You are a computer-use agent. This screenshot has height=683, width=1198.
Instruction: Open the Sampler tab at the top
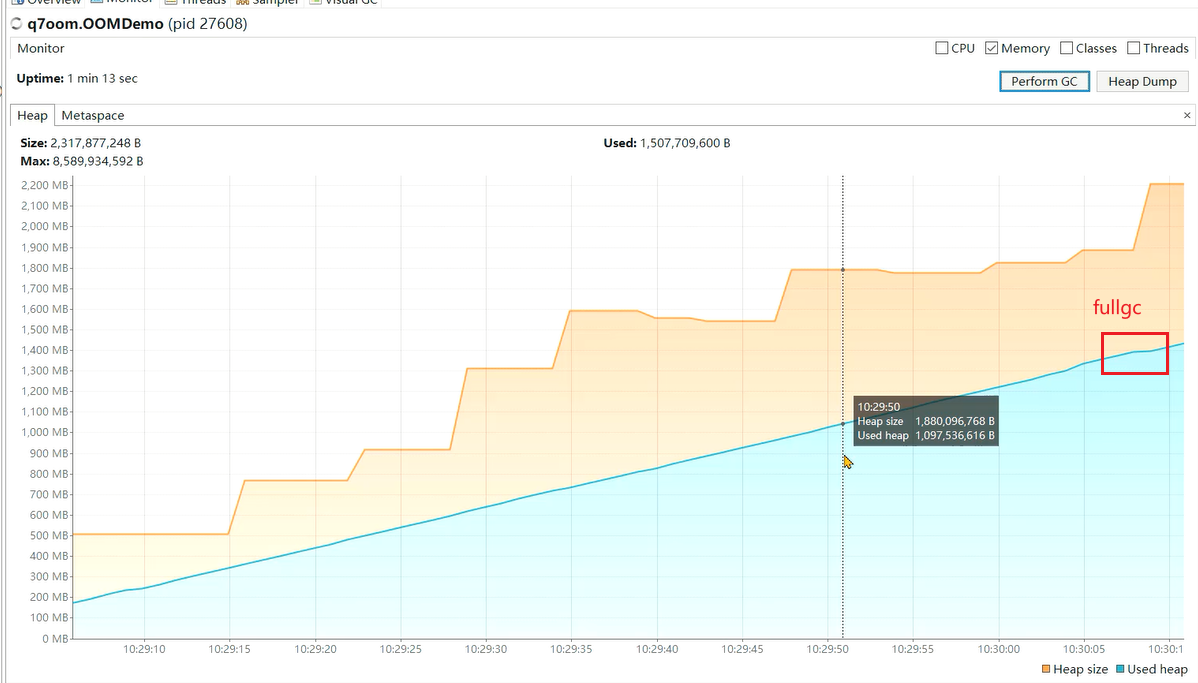(270, 2)
